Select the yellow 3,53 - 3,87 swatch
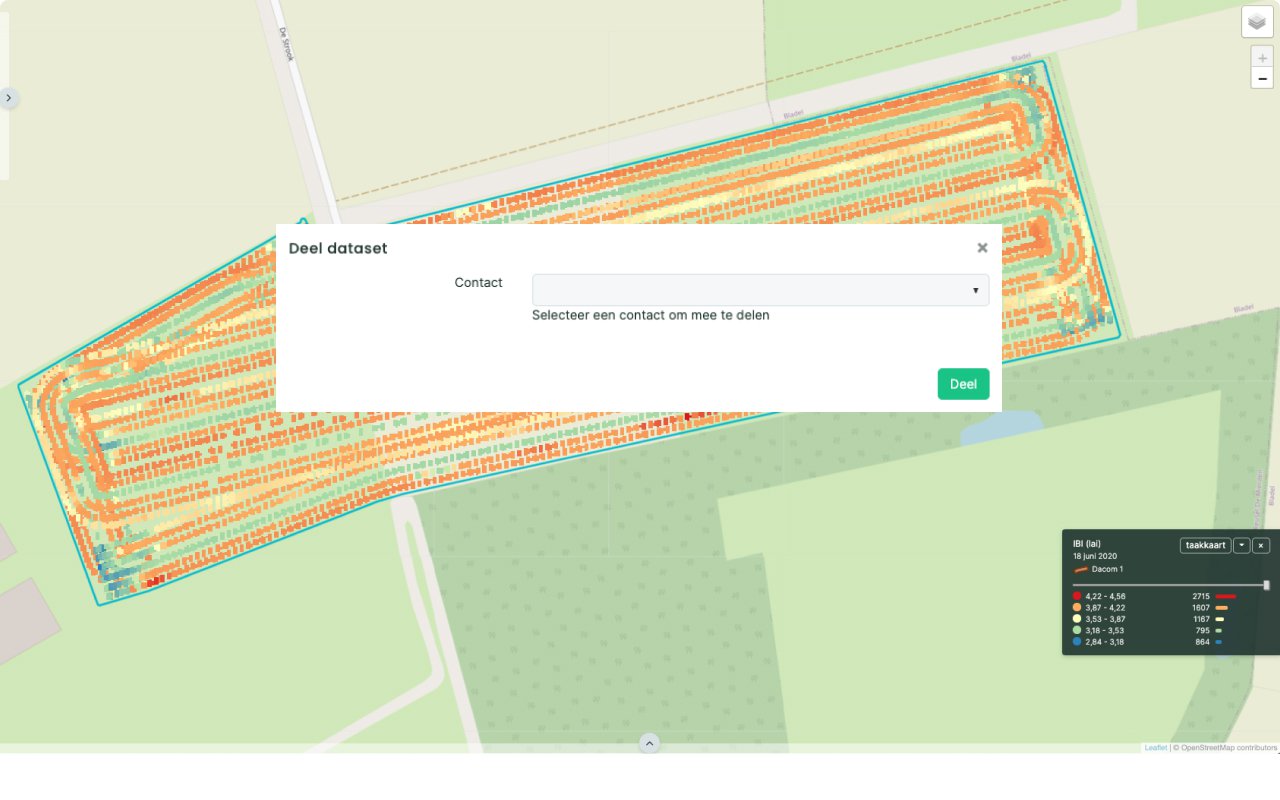The width and height of the screenshot is (1280, 800). pos(1077,619)
